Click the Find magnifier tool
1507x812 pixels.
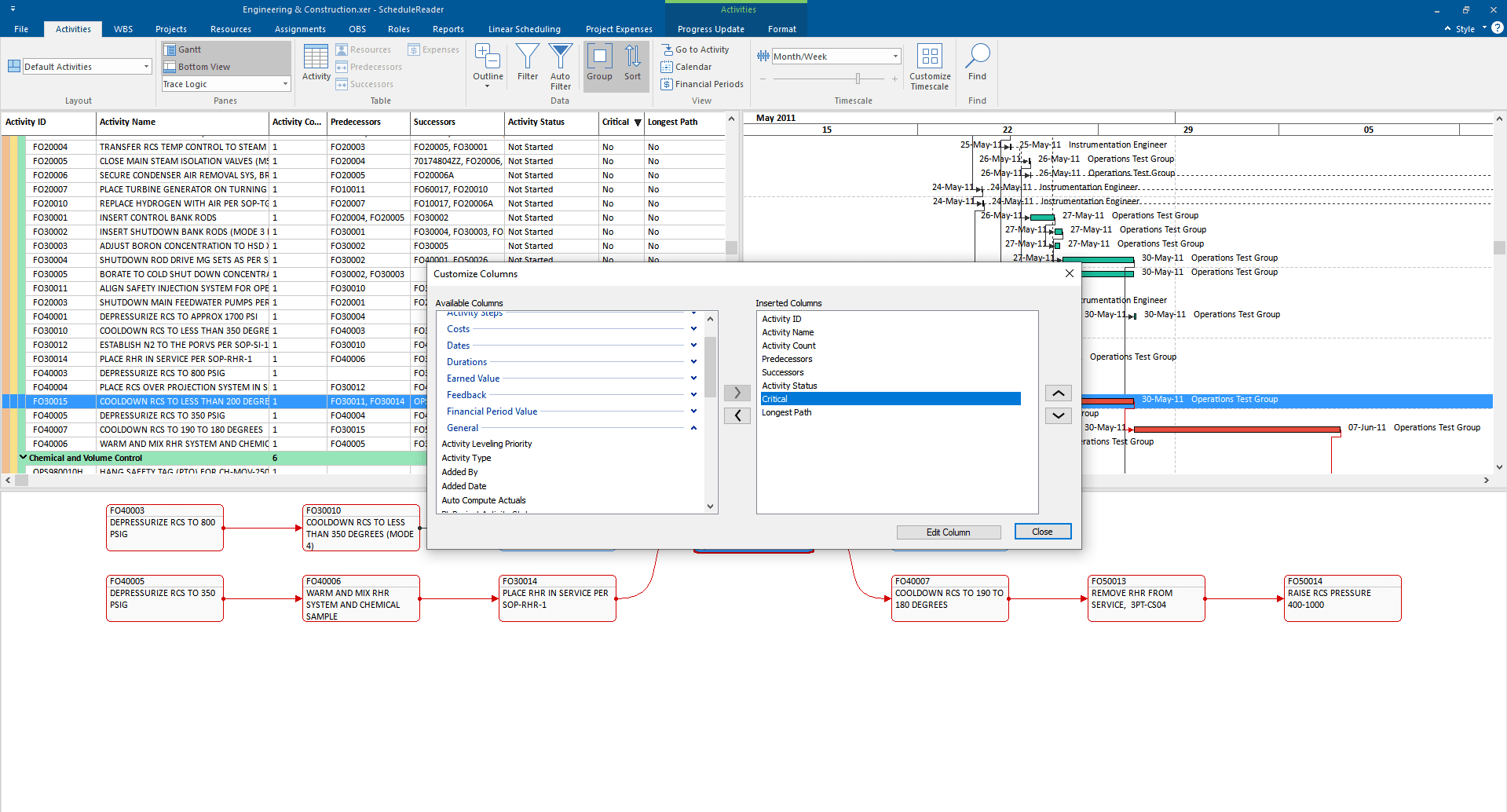click(977, 63)
